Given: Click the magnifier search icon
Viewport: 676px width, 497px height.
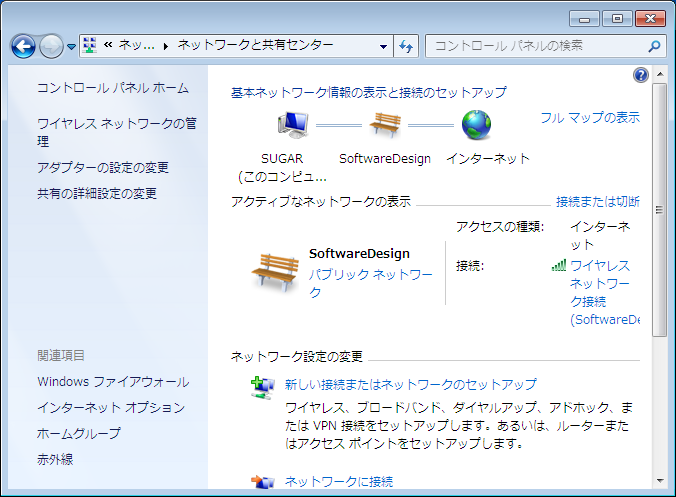Looking at the screenshot, I should (654, 46).
